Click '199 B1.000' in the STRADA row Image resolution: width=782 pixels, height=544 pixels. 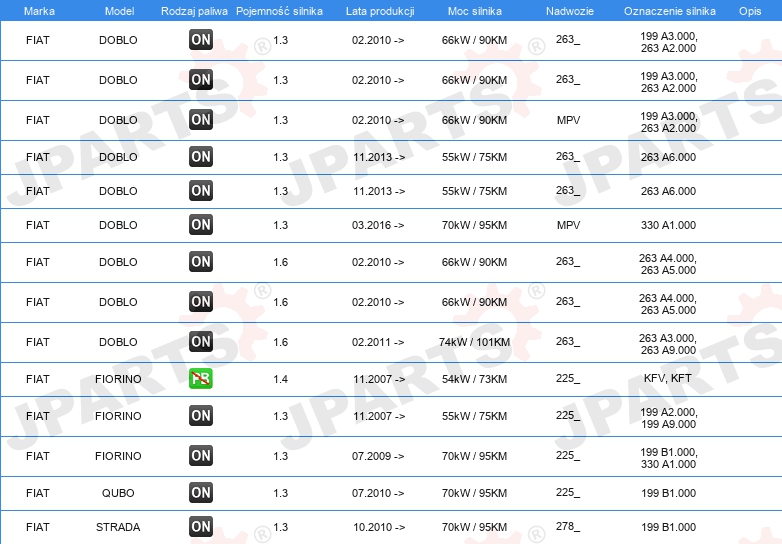(x=668, y=527)
